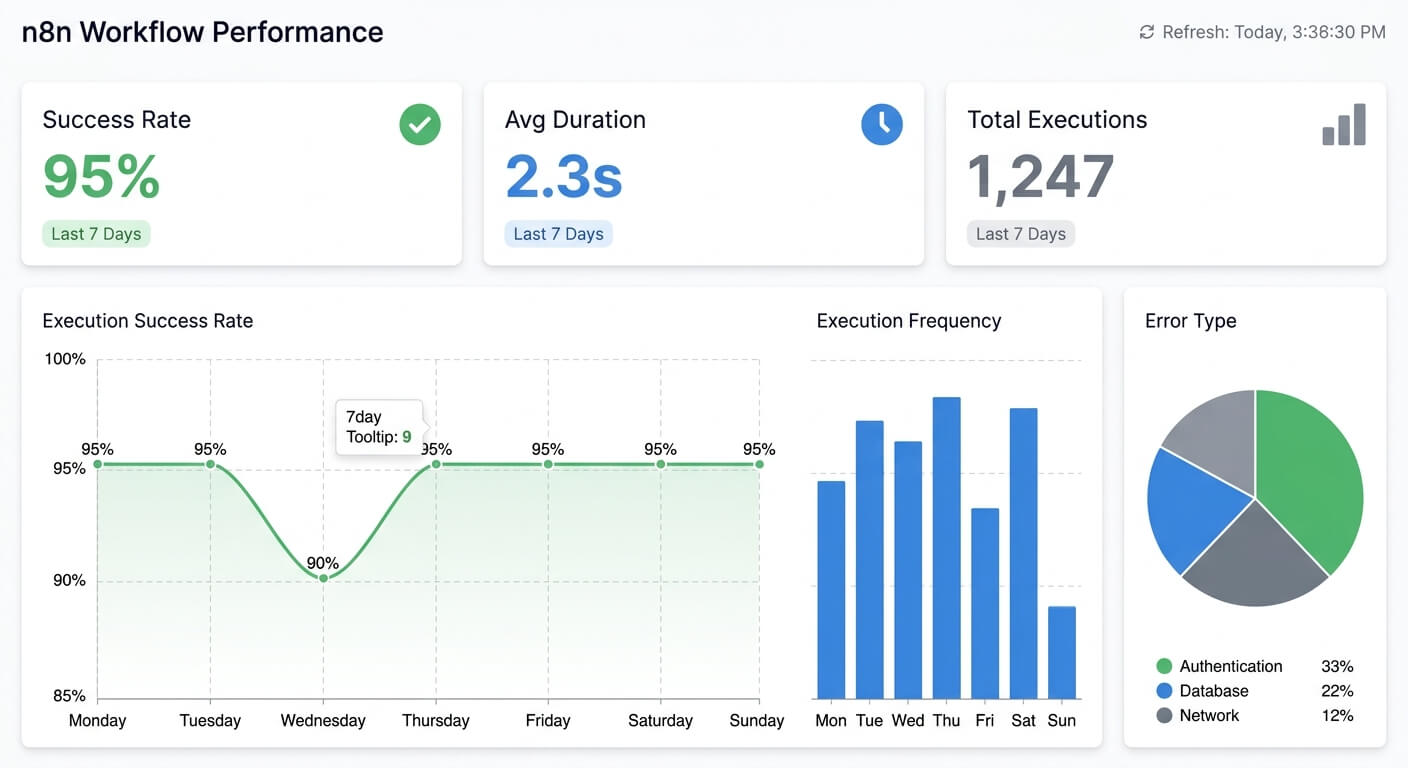Click the bar chart Total Executions icon
Image resolution: width=1408 pixels, height=768 pixels.
[1344, 125]
